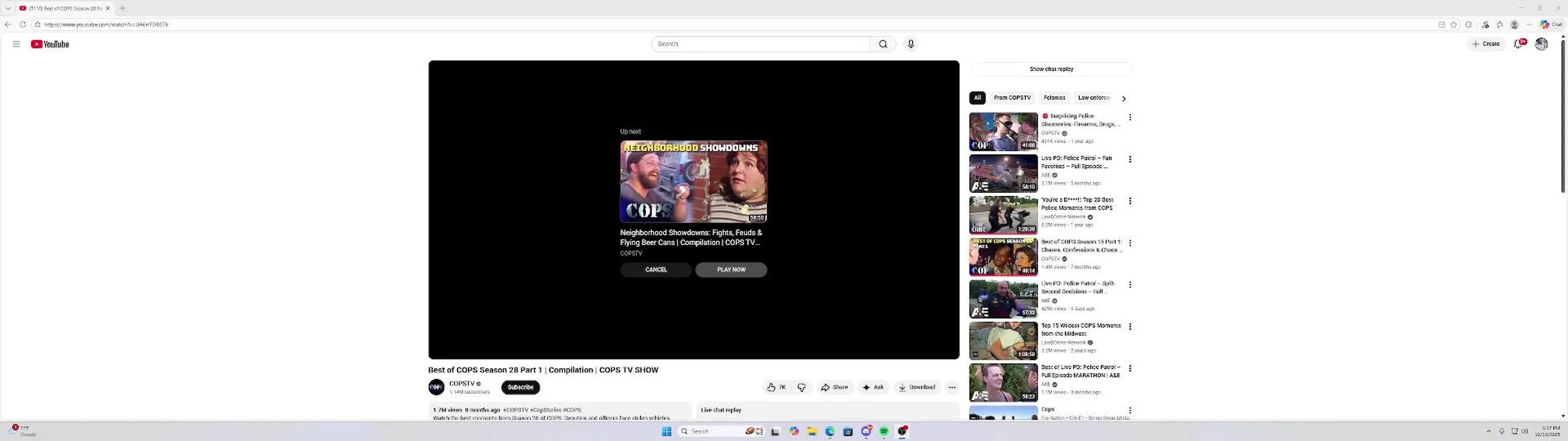1568x441 pixels.
Task: Open the COPSTV channel avatar
Action: 436,387
